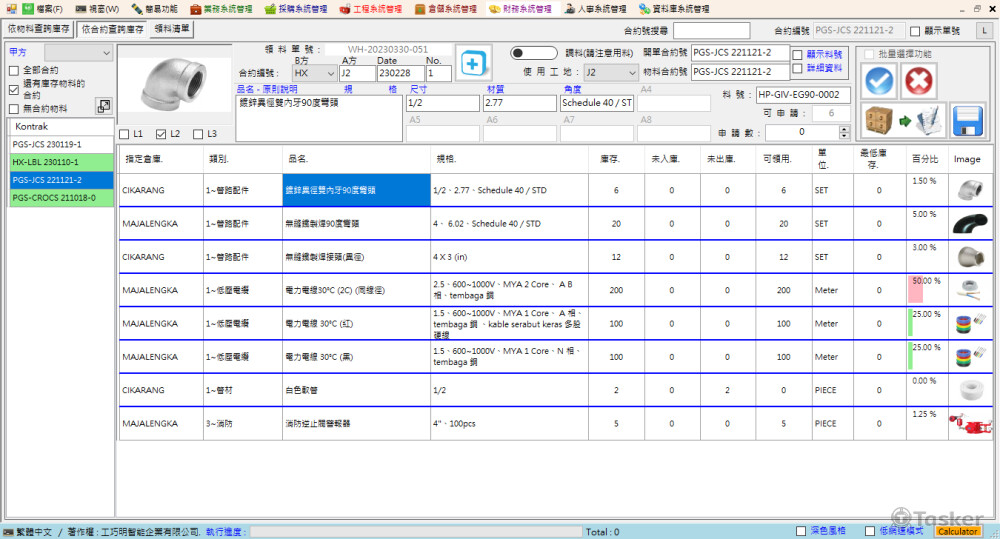Click the blue floppy disk save icon

point(968,120)
